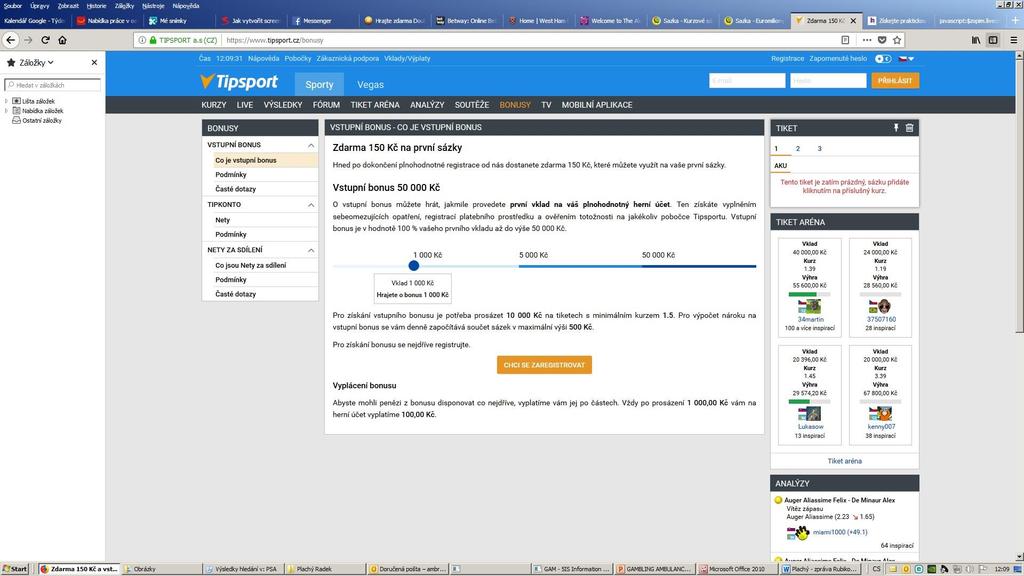Toggle the currency switch in header
1024x576 pixels.
(x=883, y=59)
